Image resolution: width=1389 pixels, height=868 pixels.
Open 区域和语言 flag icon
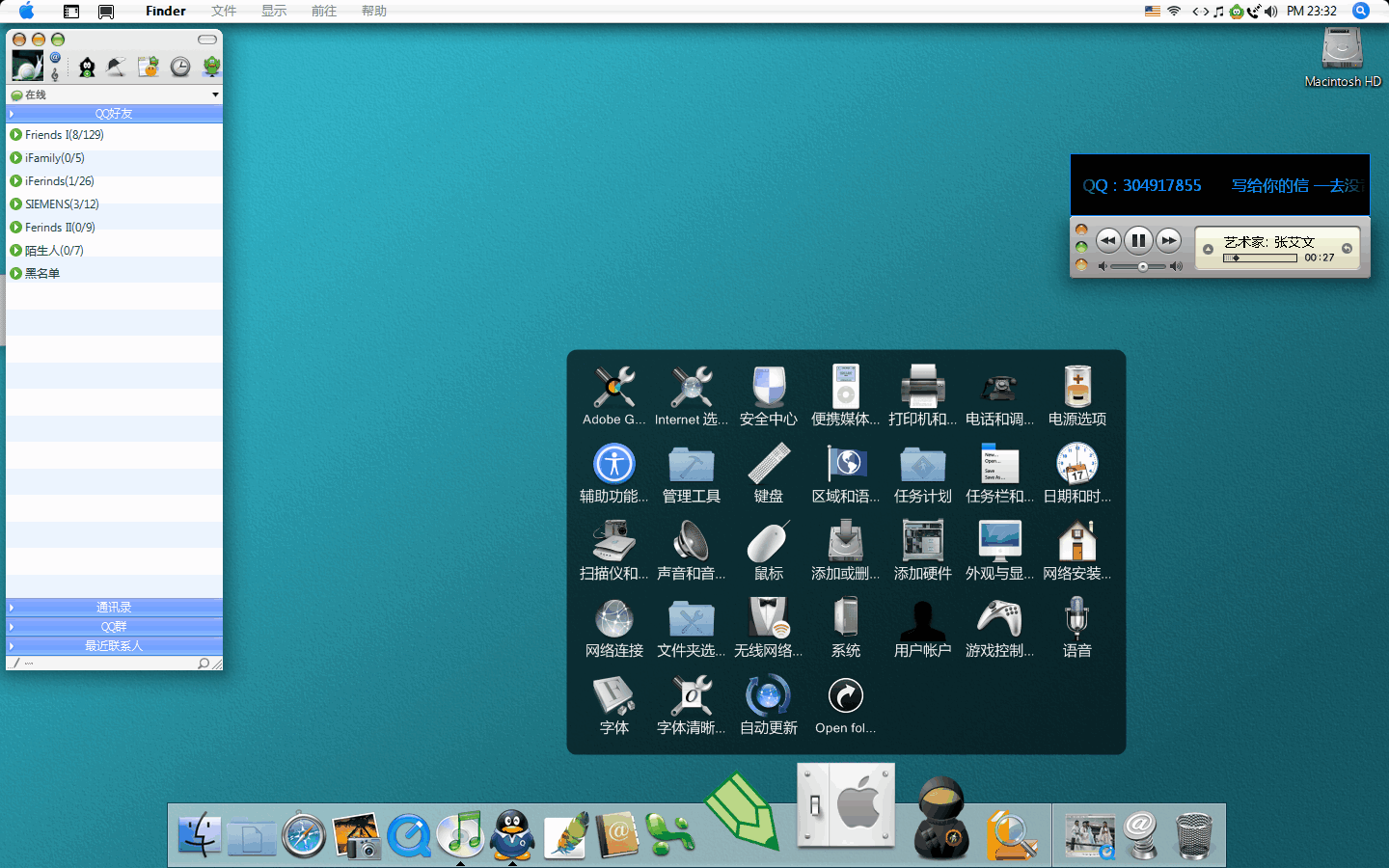pos(846,464)
